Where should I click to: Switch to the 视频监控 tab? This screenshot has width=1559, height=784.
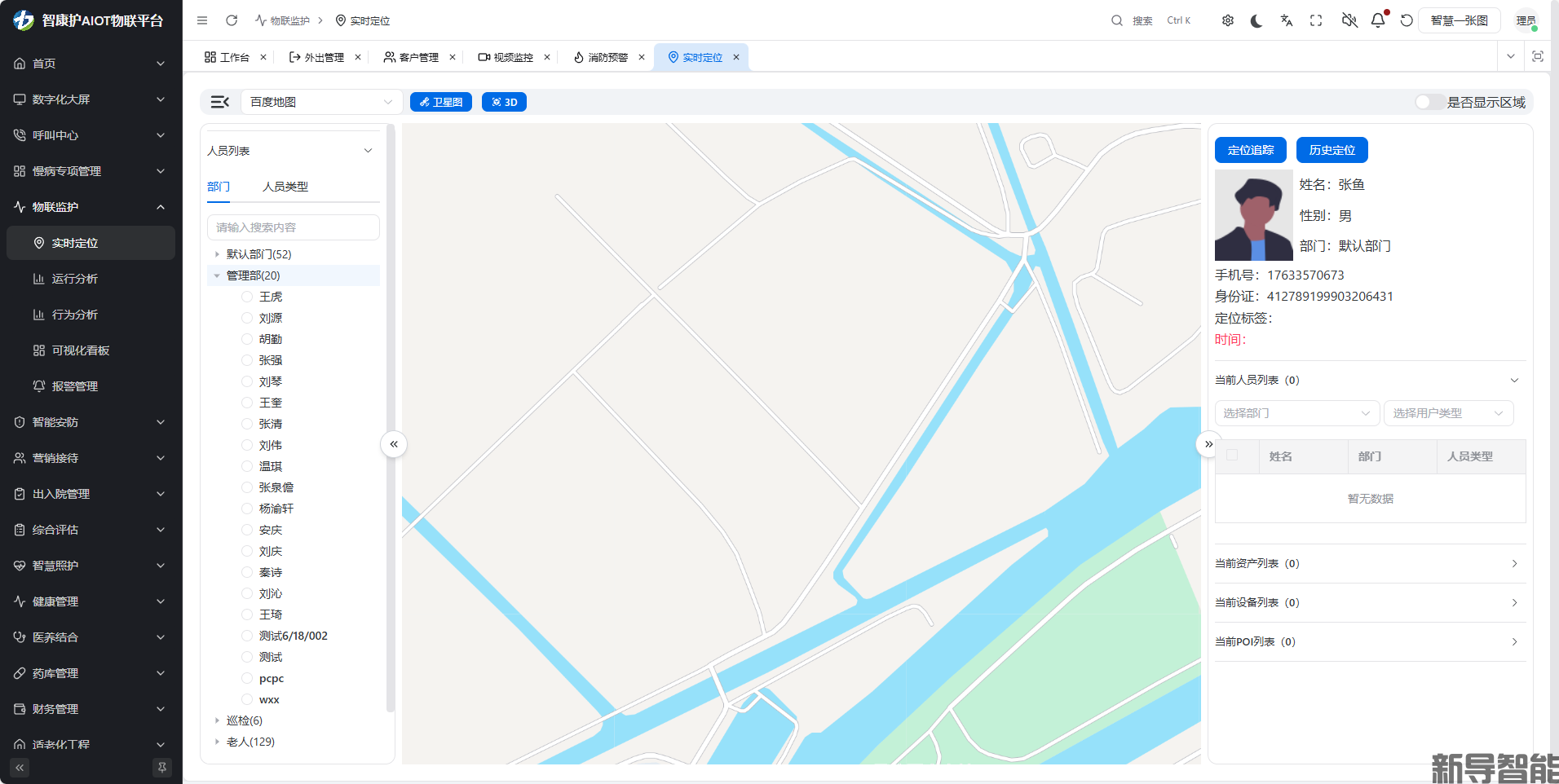506,57
